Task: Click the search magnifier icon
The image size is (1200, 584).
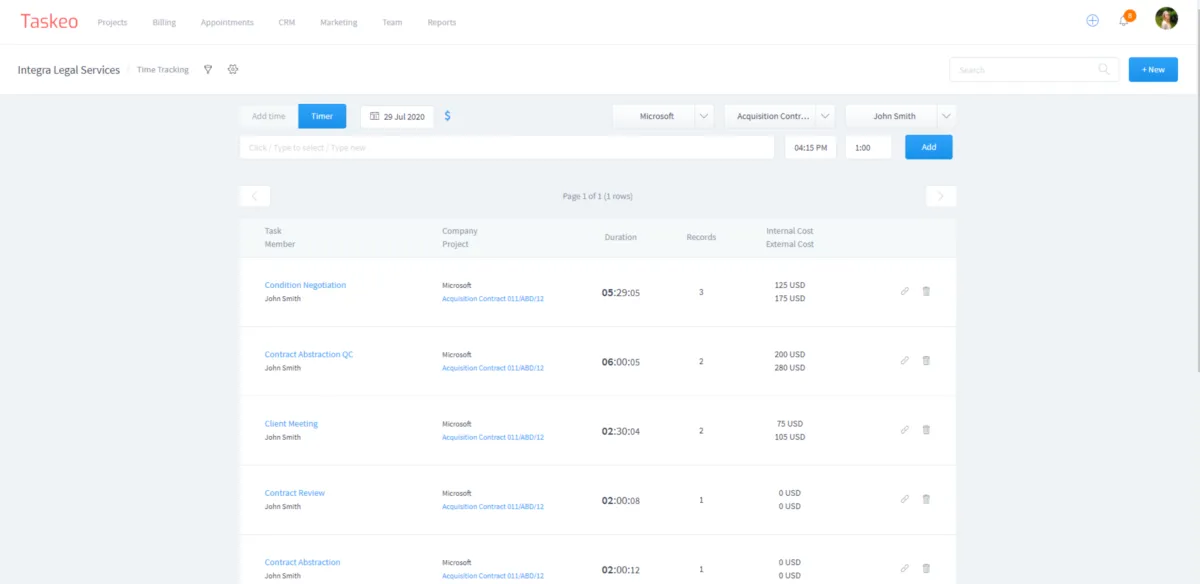Action: click(x=1104, y=70)
